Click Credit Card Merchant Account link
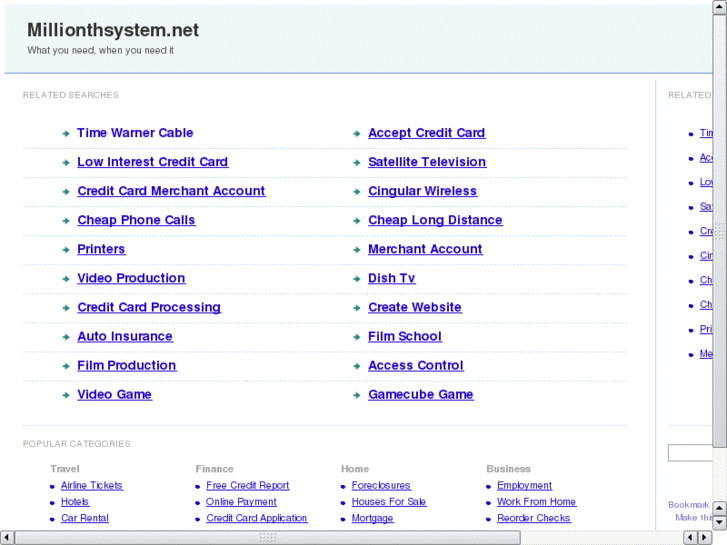Viewport: 727px width, 545px height. (171, 191)
